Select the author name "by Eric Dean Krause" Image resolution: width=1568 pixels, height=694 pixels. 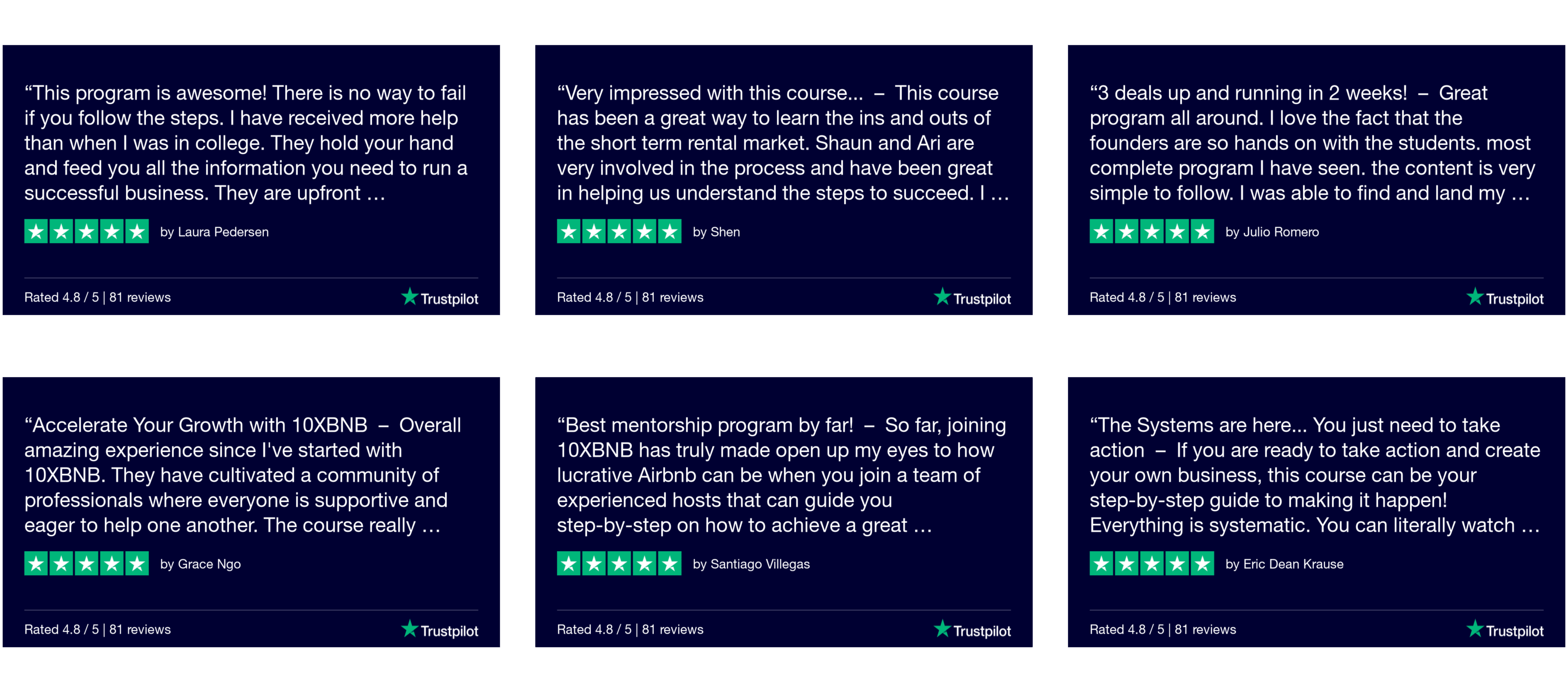click(x=1284, y=564)
